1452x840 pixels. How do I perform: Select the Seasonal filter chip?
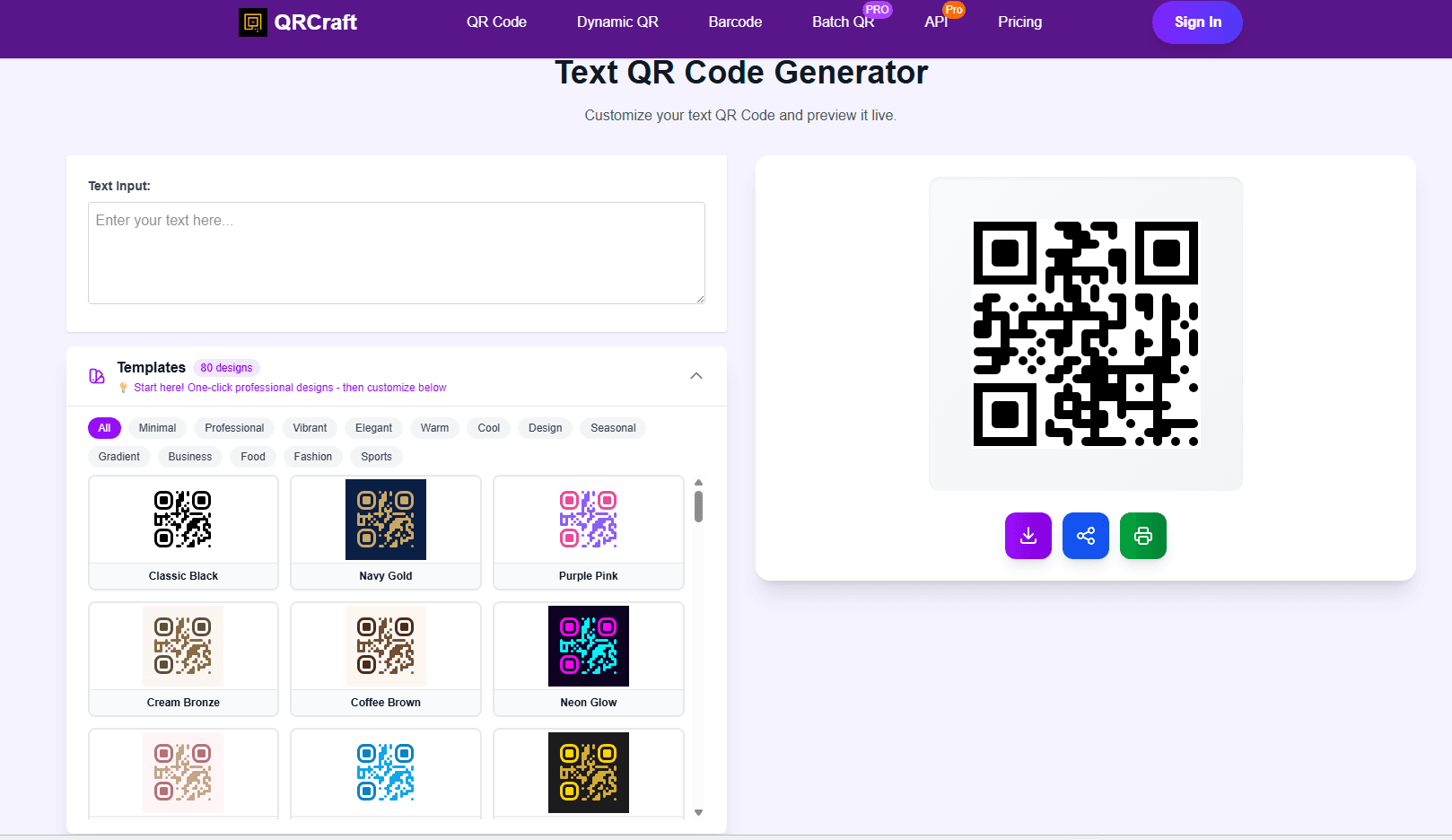pyautogui.click(x=613, y=428)
